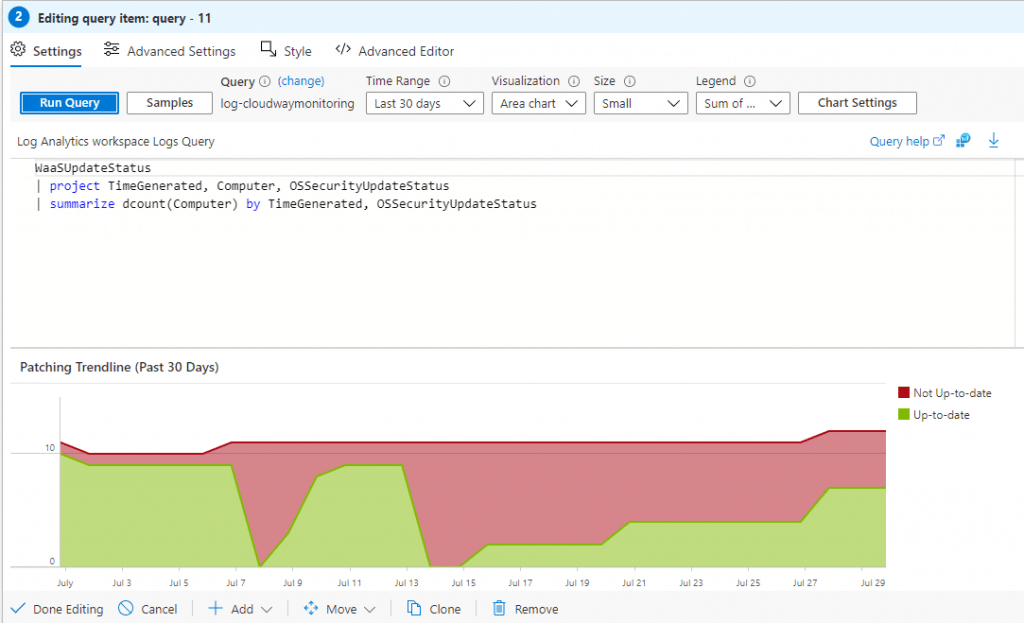Click the external link icon beside Query help
The width and height of the screenshot is (1024, 623).
(939, 140)
